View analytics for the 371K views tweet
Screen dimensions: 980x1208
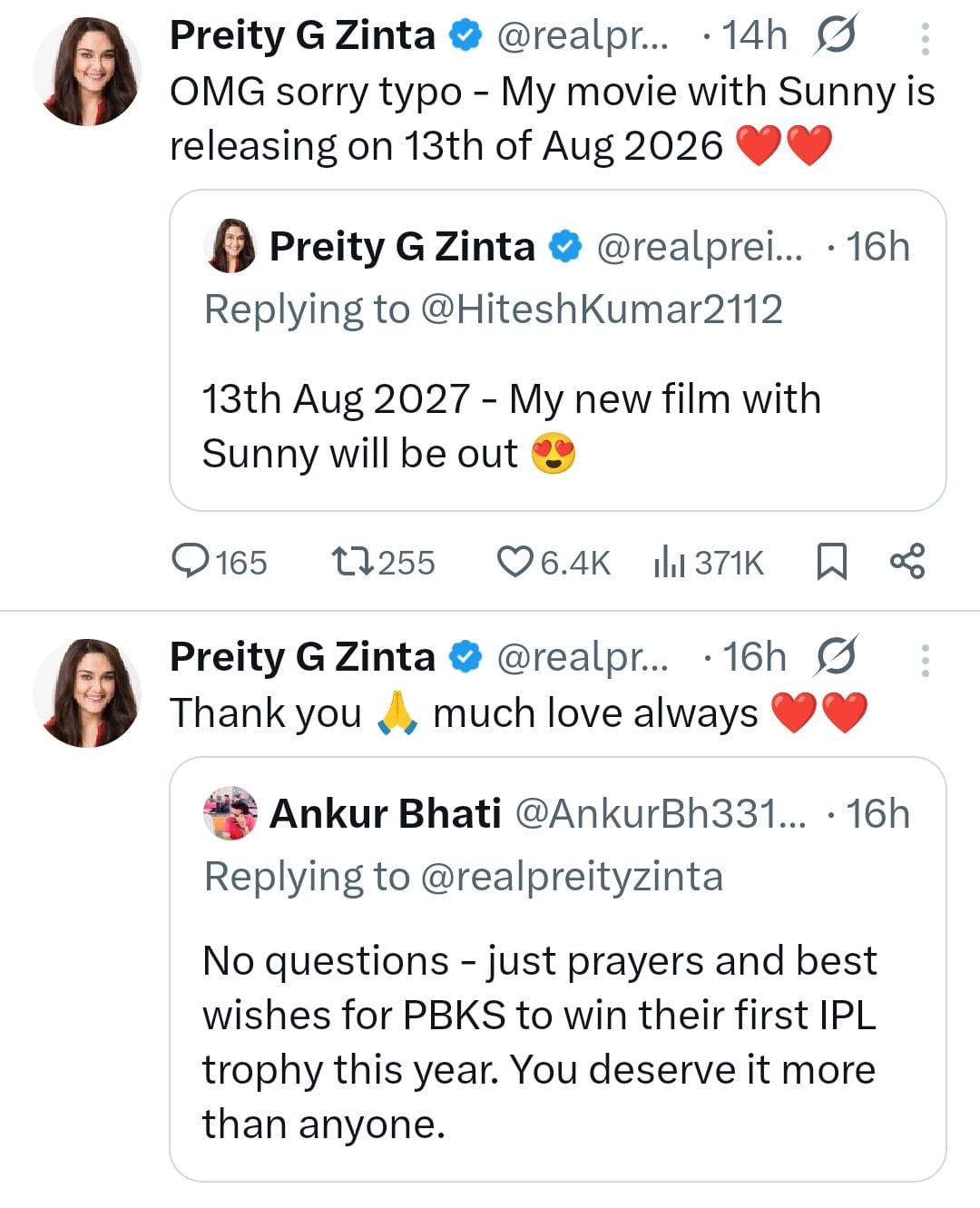669,562
